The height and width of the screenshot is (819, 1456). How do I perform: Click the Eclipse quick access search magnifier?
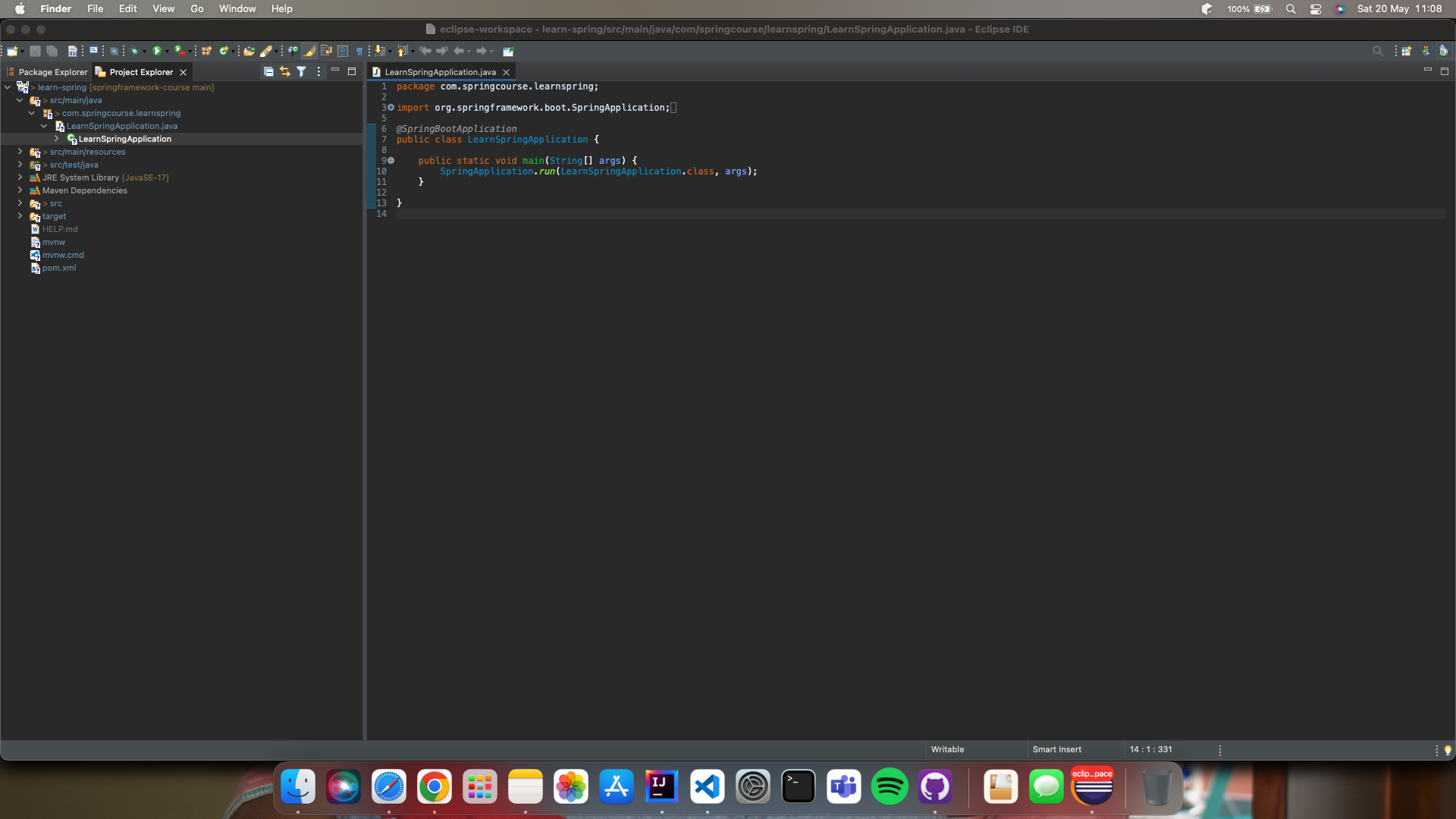(x=1378, y=51)
